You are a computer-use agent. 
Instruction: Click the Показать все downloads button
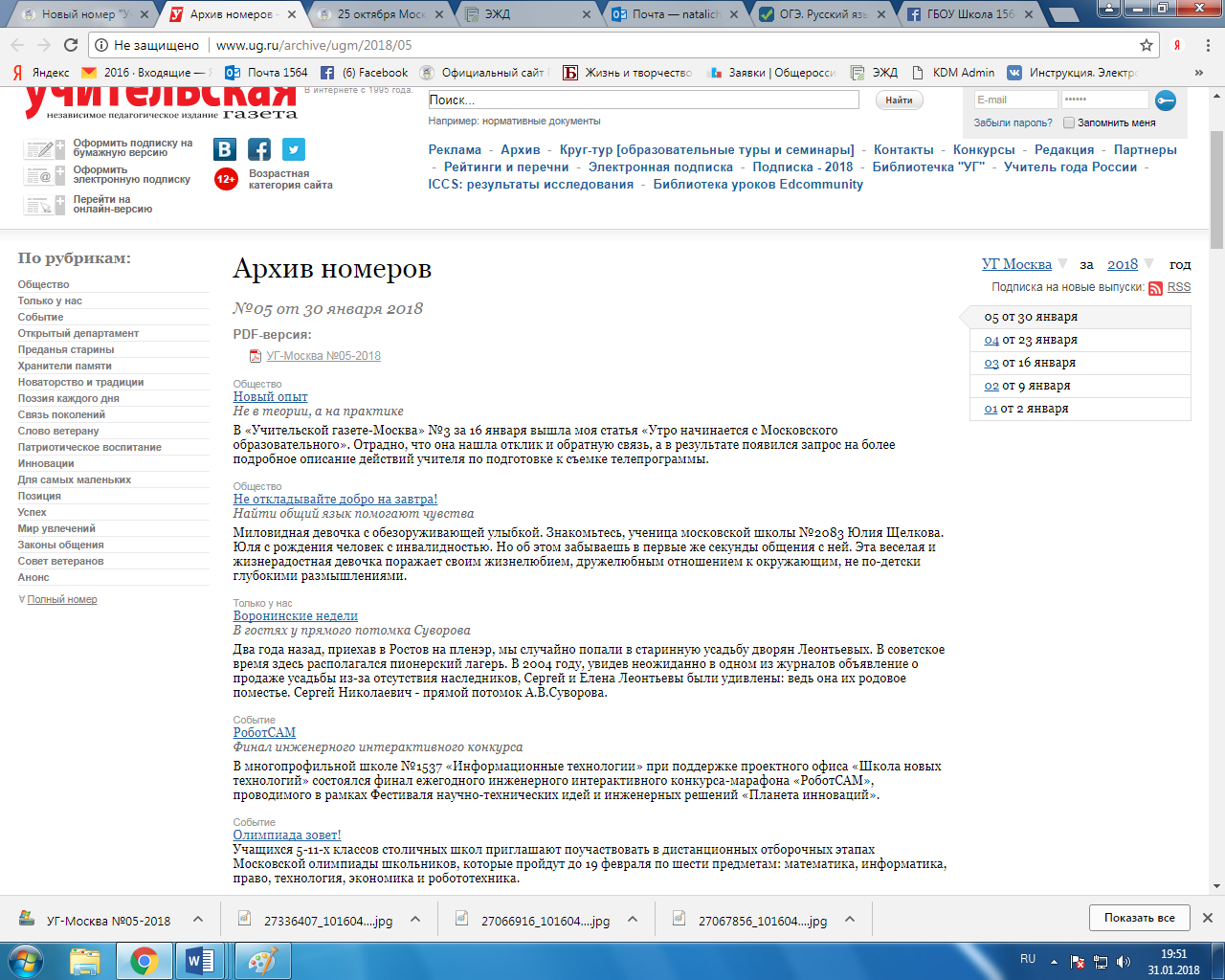pyautogui.click(x=1140, y=918)
